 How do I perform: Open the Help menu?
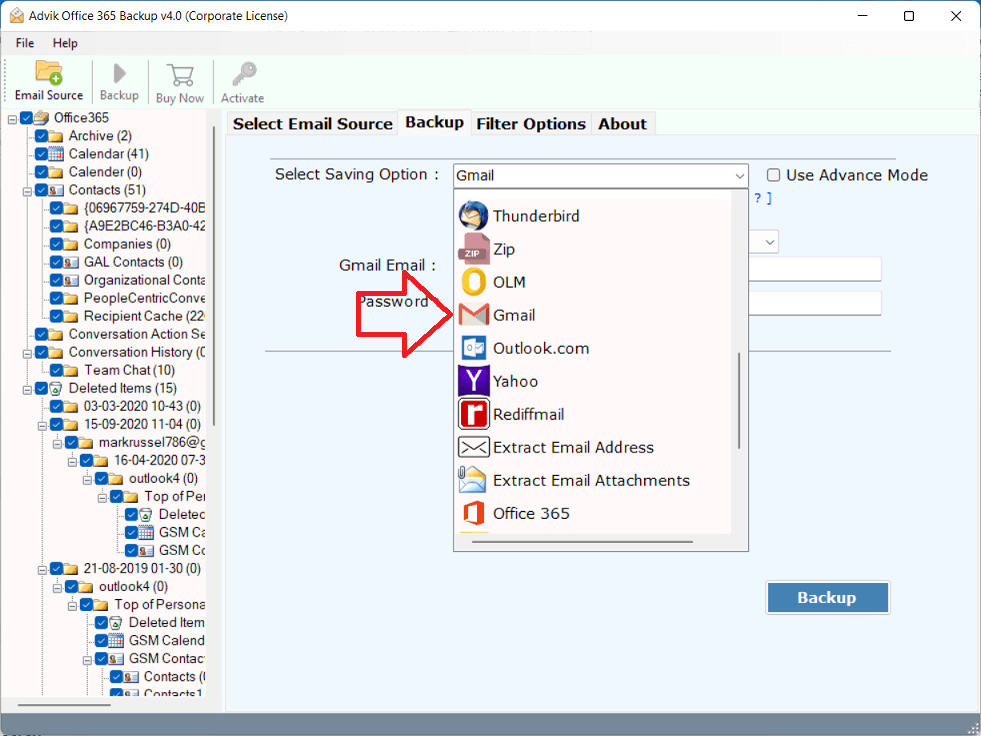tap(65, 43)
